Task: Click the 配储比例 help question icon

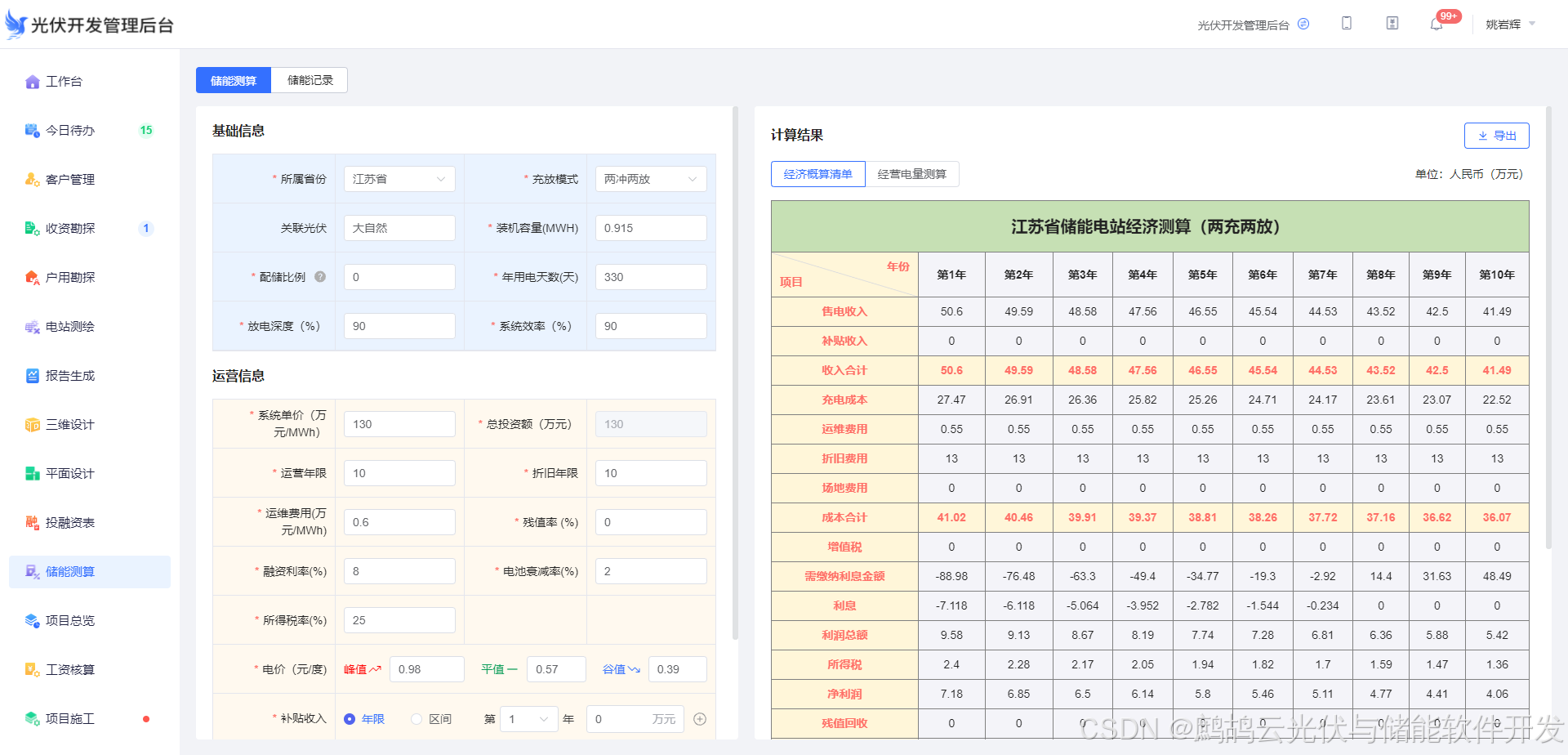Action: 320,277
